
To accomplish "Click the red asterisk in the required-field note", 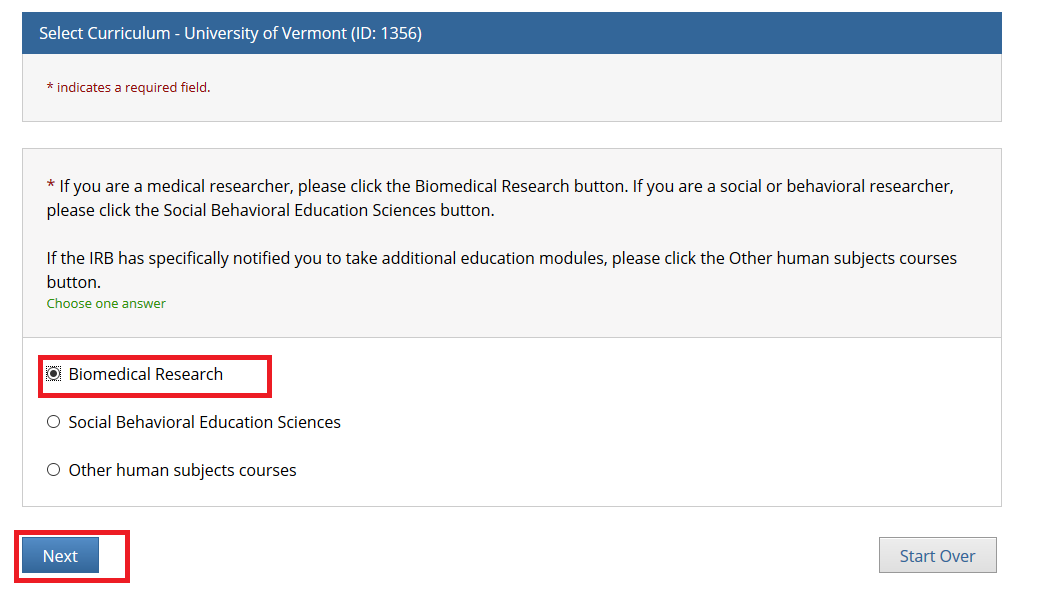I will coord(50,88).
